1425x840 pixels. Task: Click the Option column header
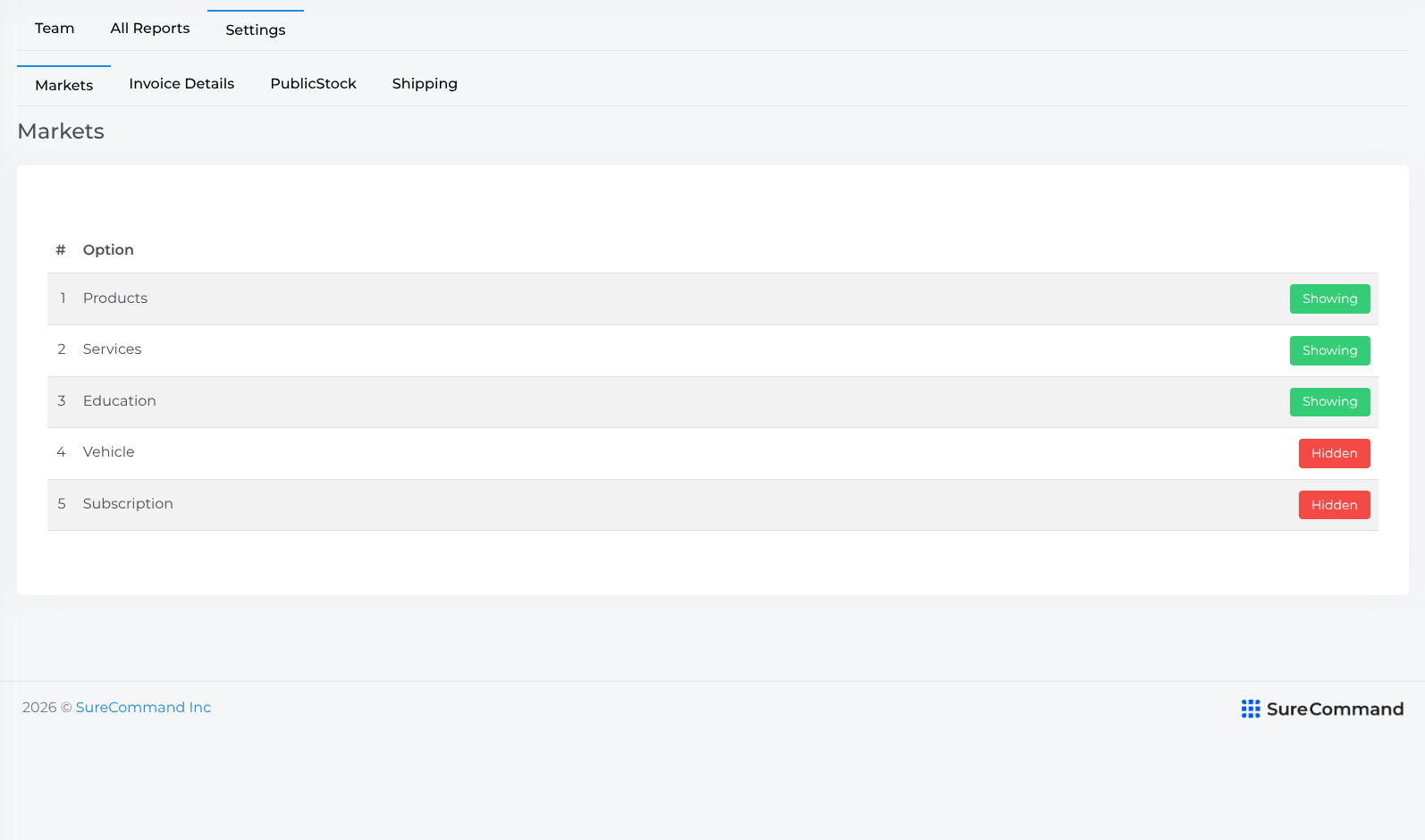pyautogui.click(x=108, y=250)
